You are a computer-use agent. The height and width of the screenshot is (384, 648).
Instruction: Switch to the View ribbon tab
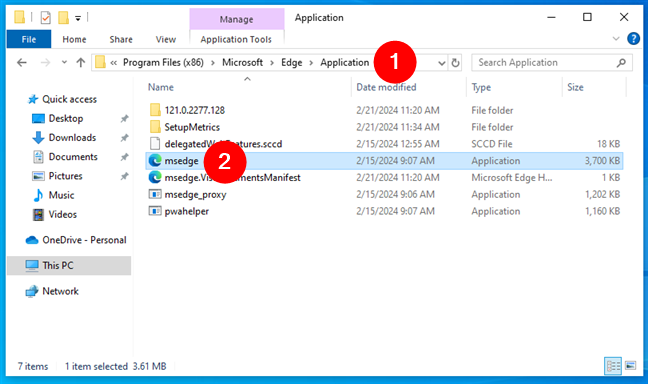pyautogui.click(x=166, y=39)
